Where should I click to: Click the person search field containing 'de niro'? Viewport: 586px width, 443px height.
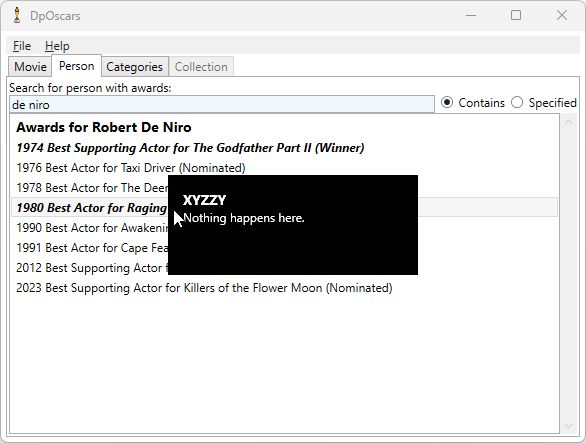pyautogui.click(x=222, y=104)
